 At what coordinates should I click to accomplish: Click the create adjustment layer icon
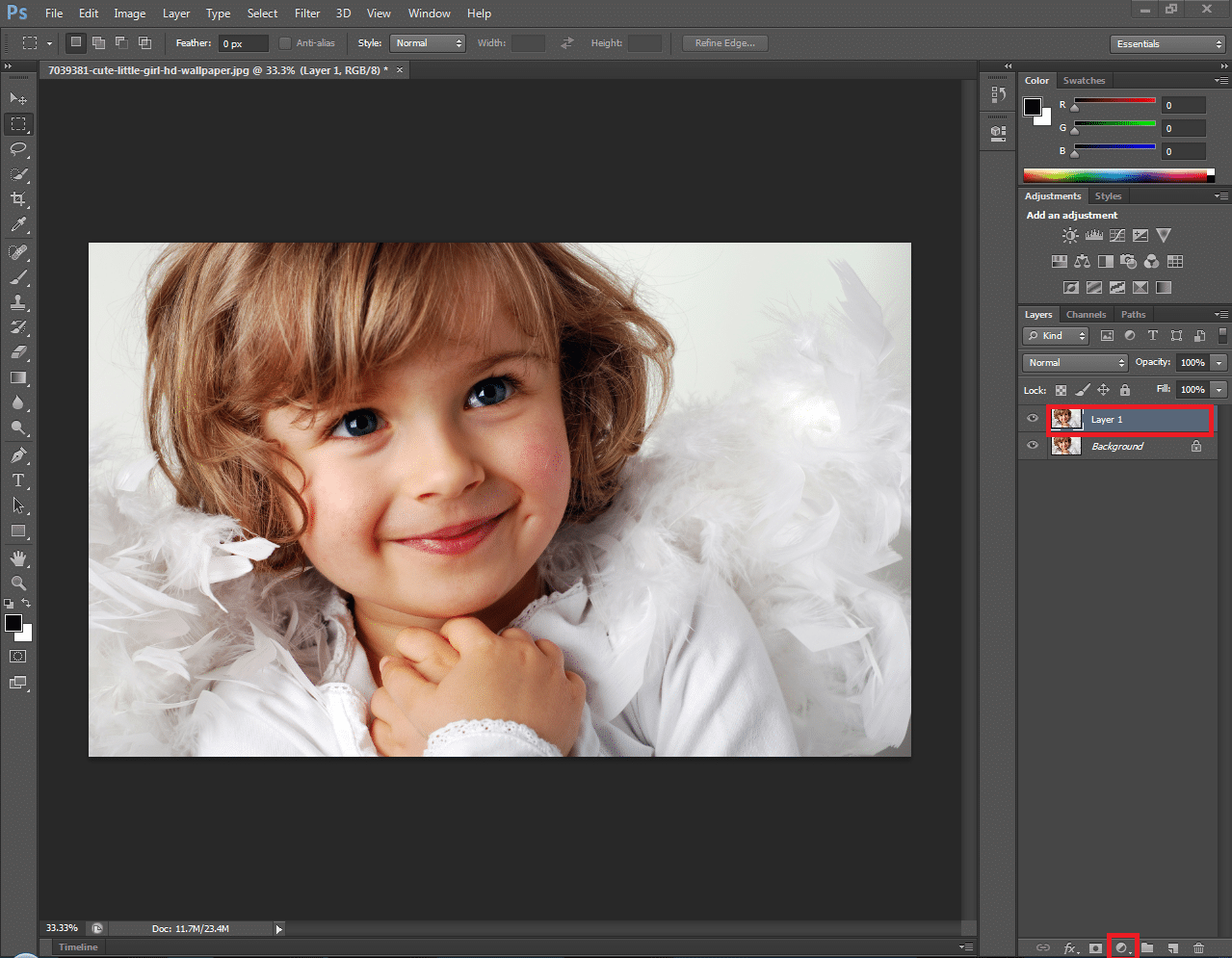[1121, 948]
